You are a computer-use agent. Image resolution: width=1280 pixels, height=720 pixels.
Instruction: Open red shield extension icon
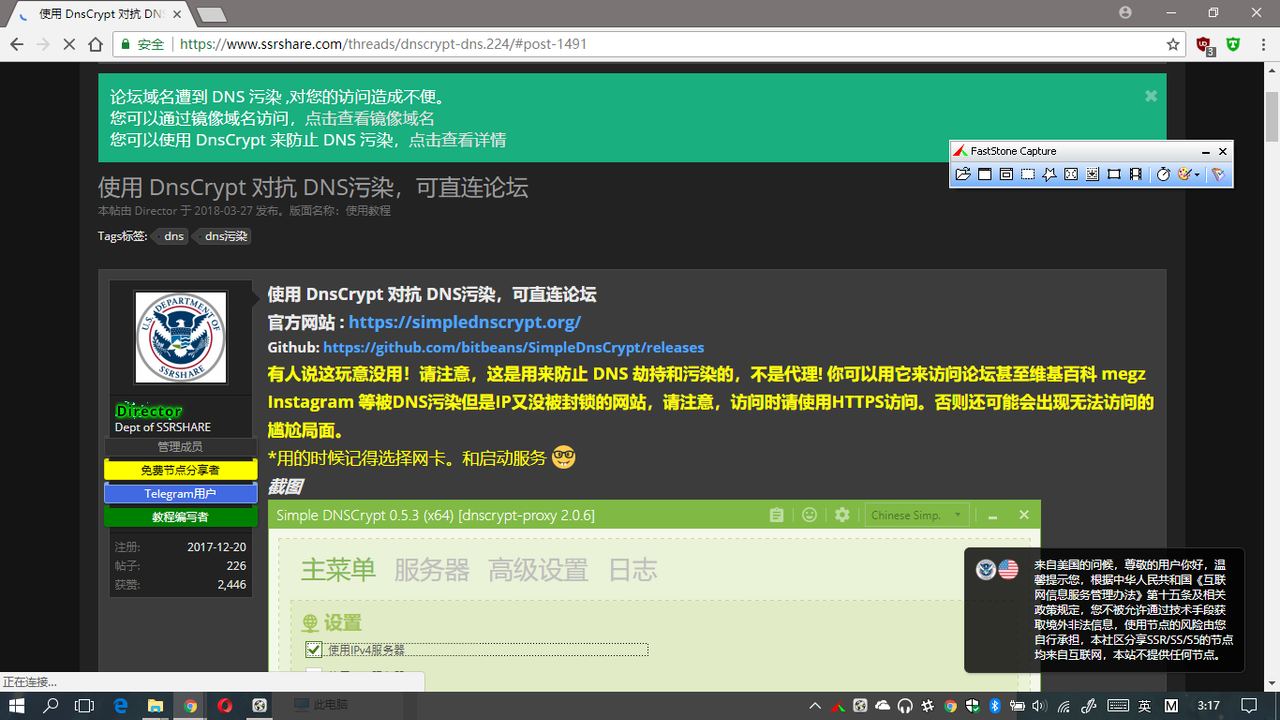pos(1204,45)
